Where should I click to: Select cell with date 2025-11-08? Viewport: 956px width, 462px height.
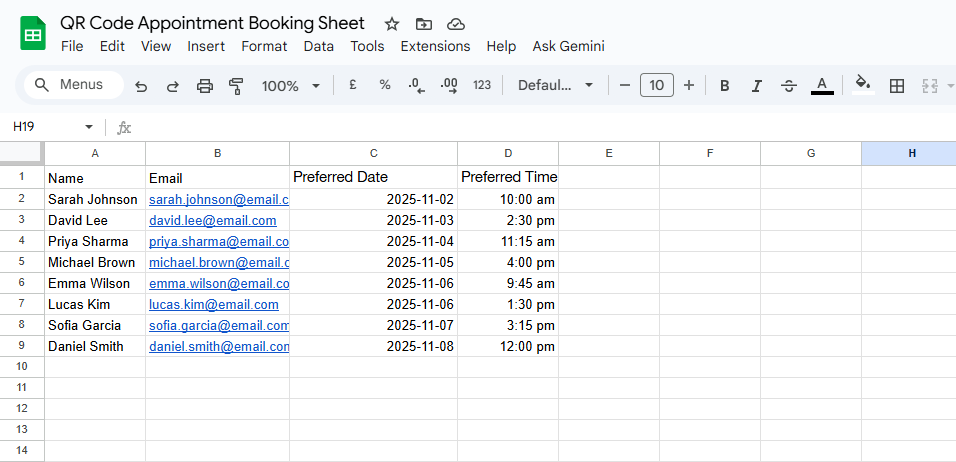coord(374,346)
